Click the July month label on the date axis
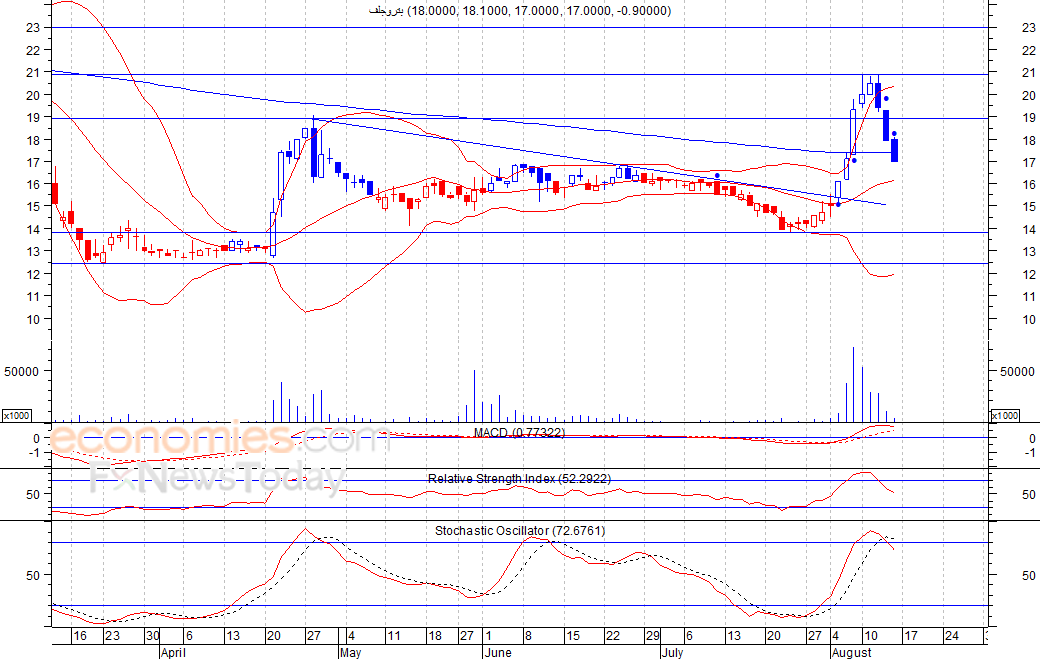 672,652
